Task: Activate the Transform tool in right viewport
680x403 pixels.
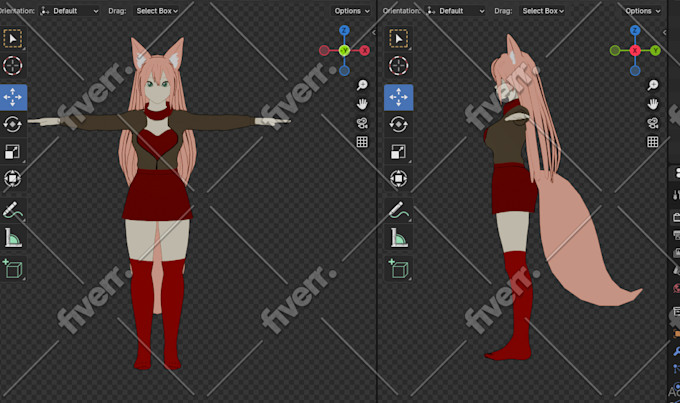Action: (x=399, y=179)
